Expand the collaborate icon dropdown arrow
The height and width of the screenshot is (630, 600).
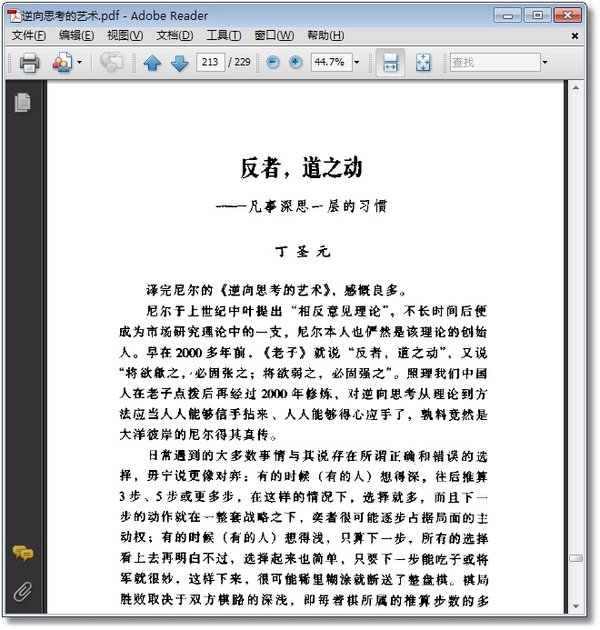(79, 62)
